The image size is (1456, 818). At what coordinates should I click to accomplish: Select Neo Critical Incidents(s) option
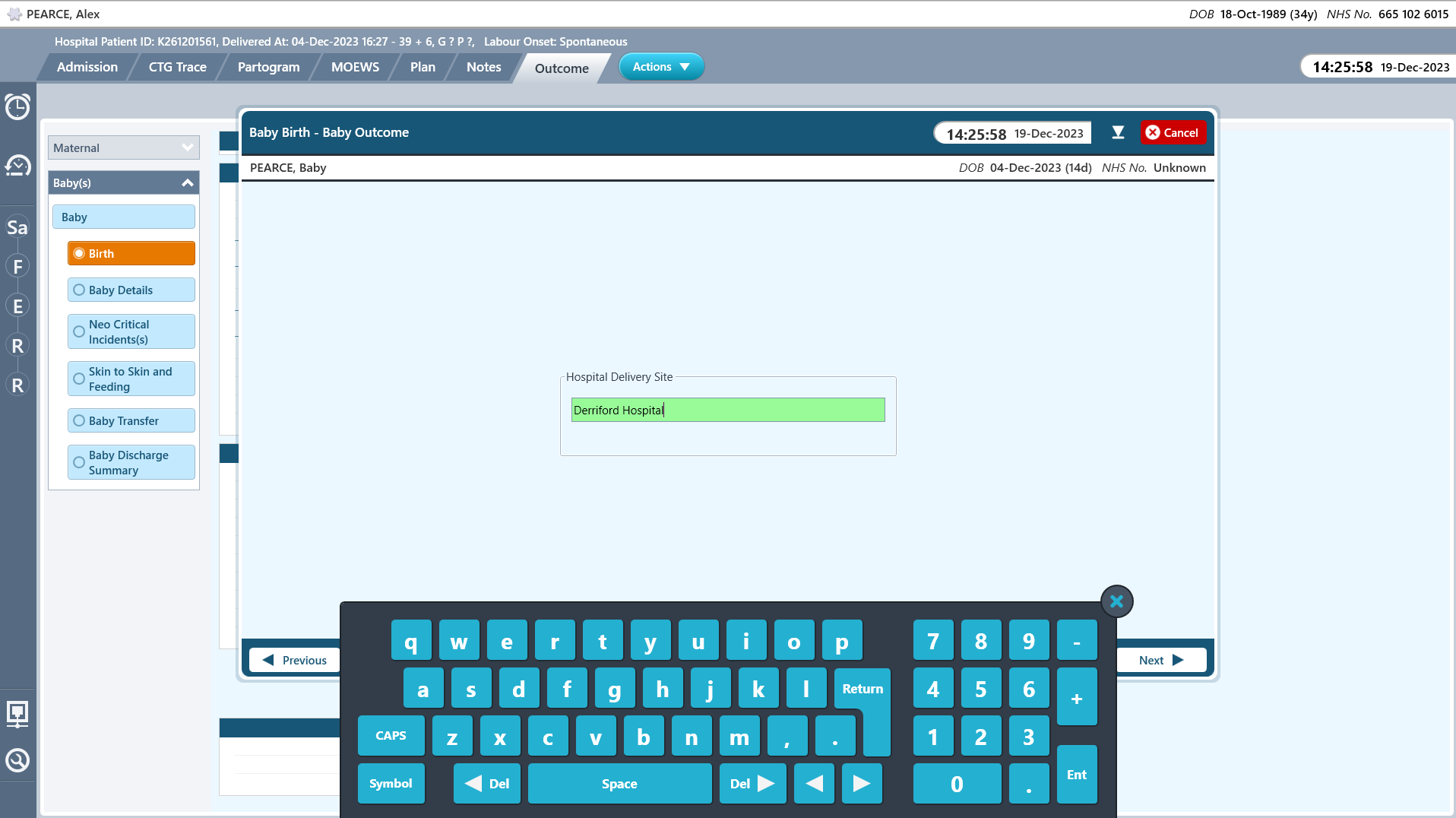click(131, 331)
